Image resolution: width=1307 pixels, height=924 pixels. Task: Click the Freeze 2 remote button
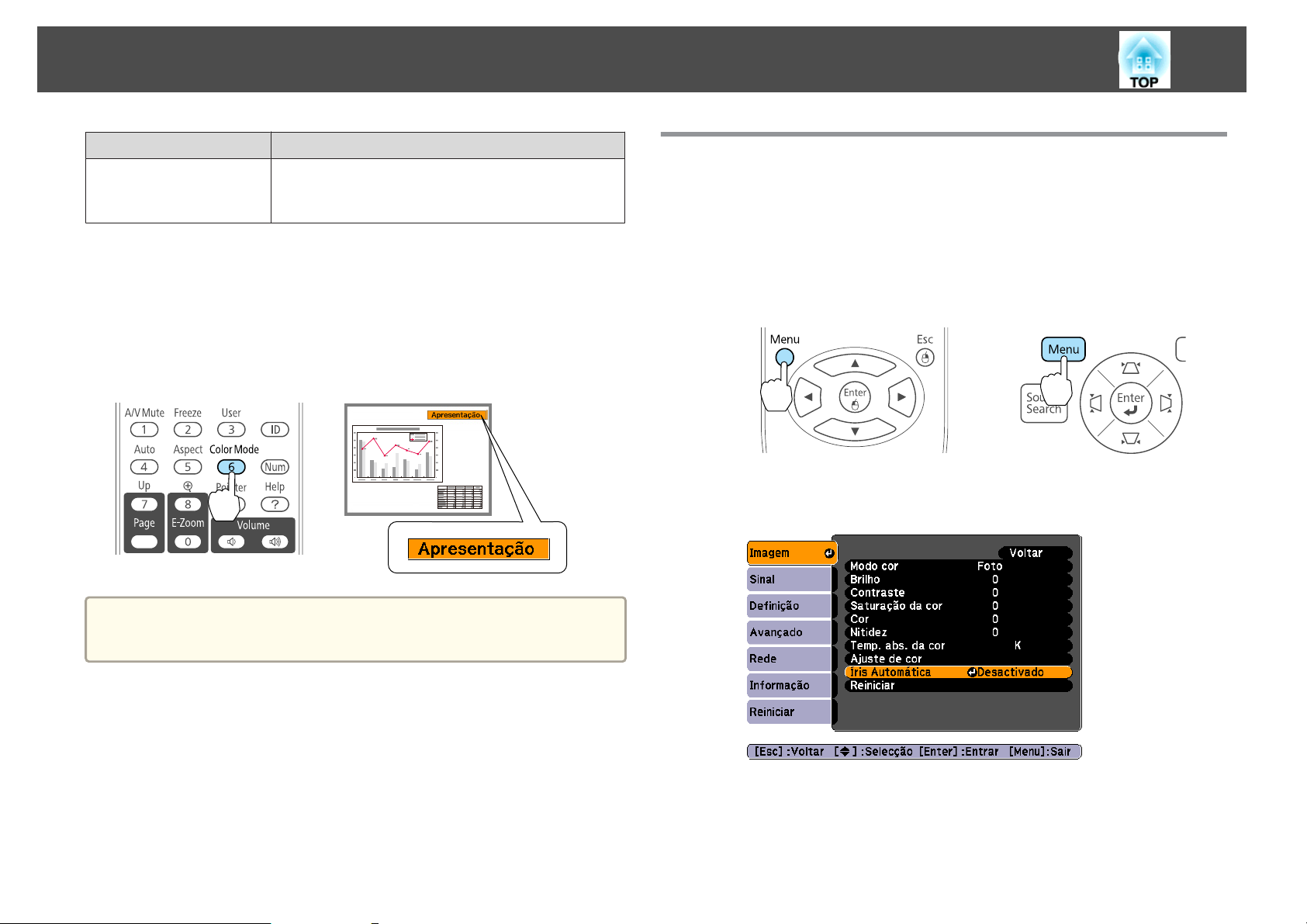[x=188, y=430]
